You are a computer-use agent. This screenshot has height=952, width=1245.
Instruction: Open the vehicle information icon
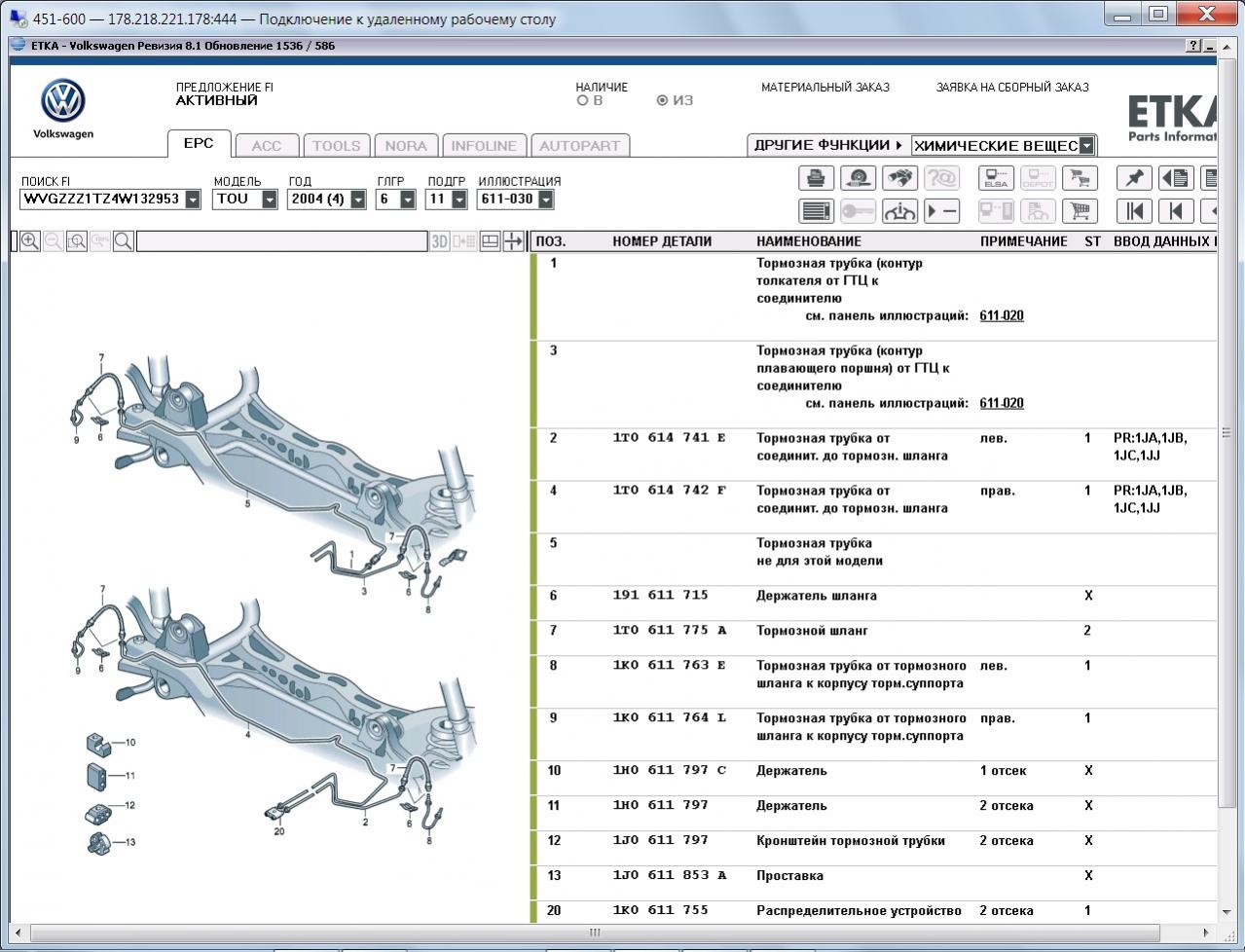(899, 211)
